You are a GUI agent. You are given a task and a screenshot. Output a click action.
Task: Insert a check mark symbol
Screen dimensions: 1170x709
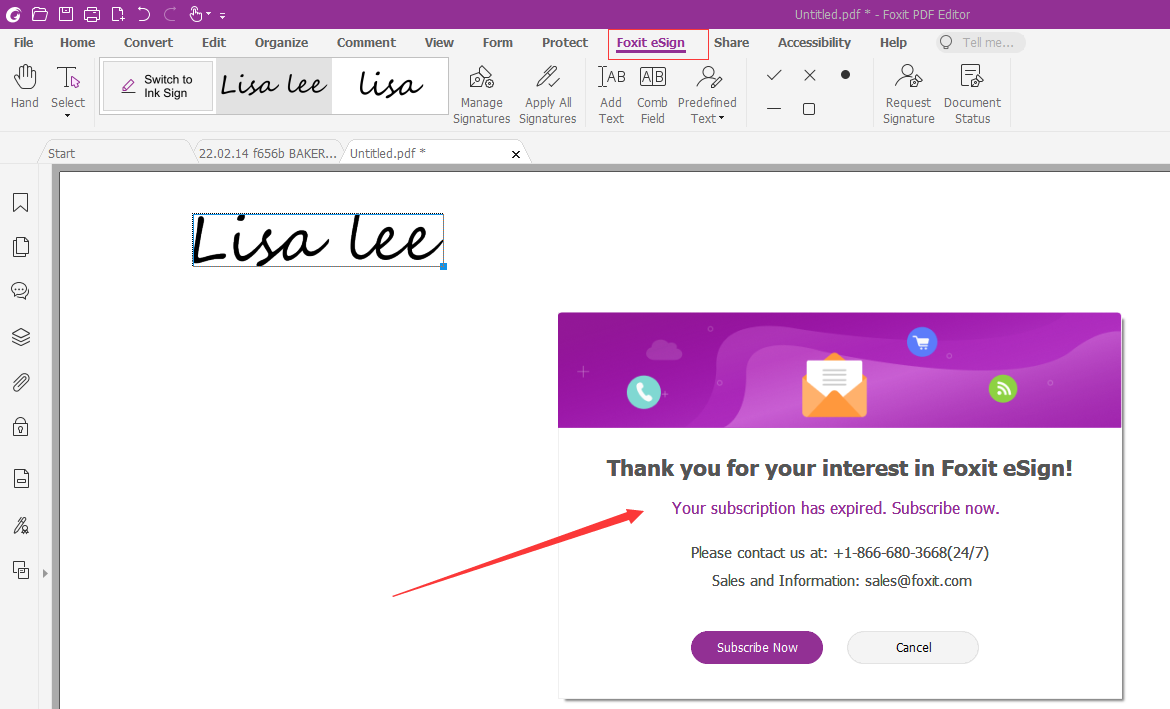pyautogui.click(x=775, y=75)
